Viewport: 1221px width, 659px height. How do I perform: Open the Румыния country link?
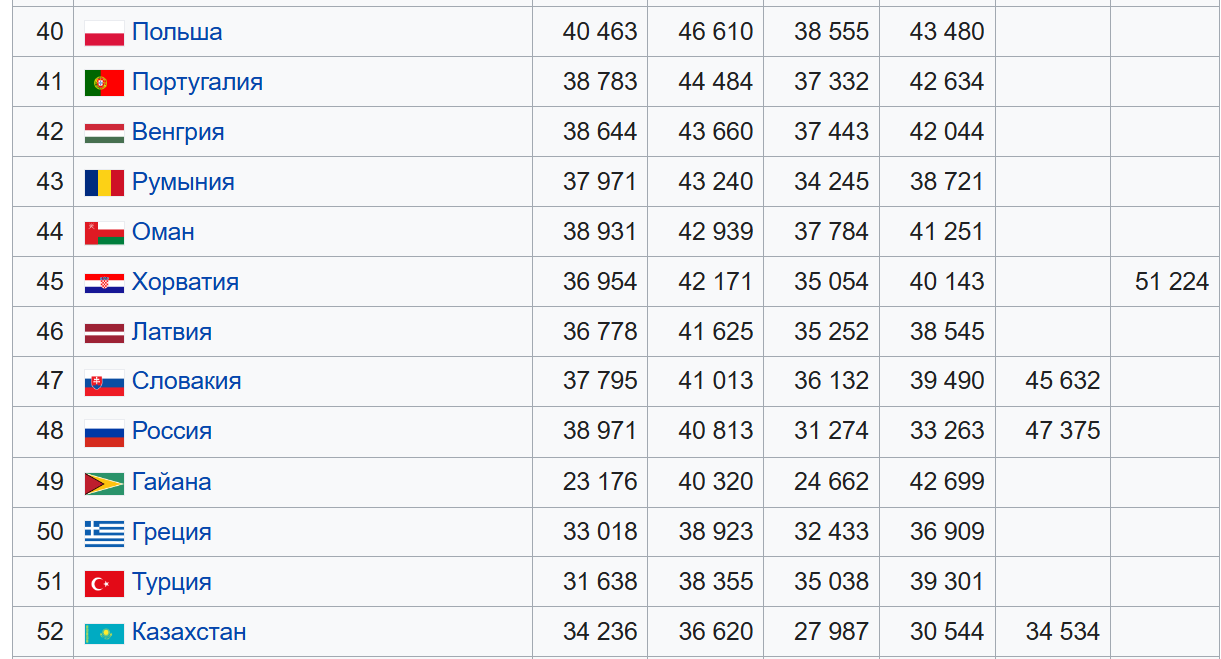[183, 182]
